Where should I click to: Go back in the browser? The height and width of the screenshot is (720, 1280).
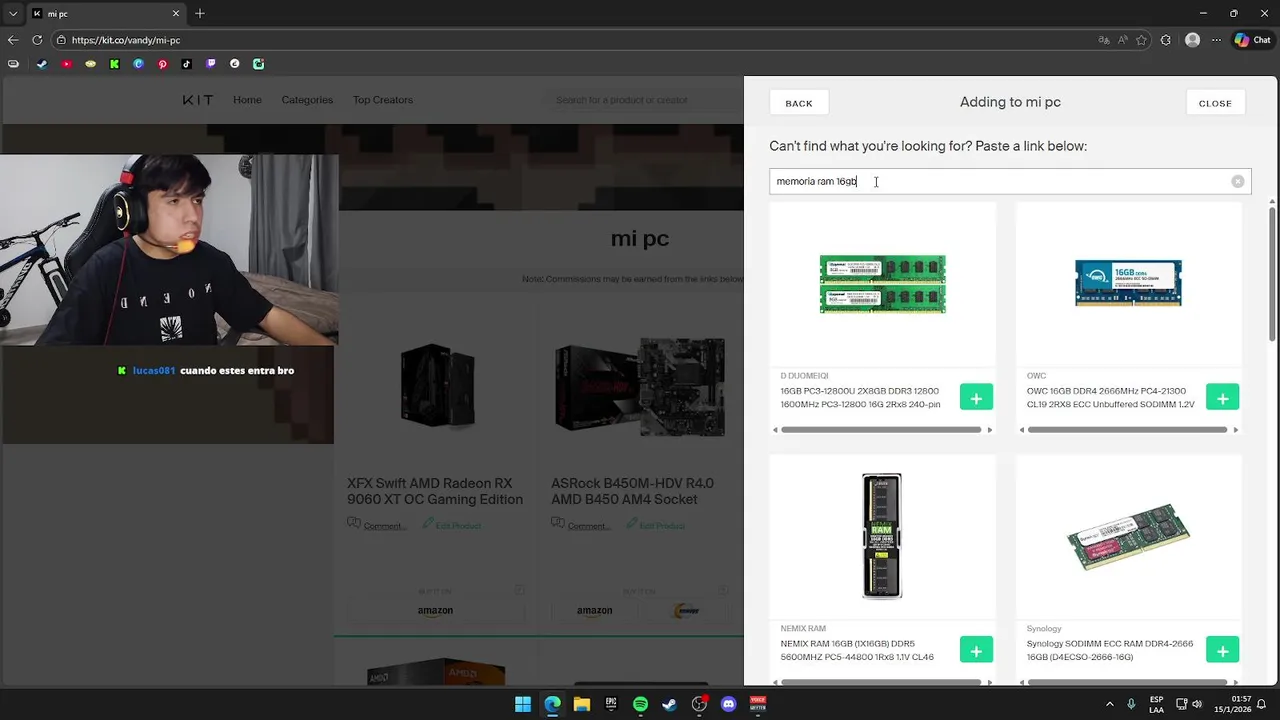(13, 40)
